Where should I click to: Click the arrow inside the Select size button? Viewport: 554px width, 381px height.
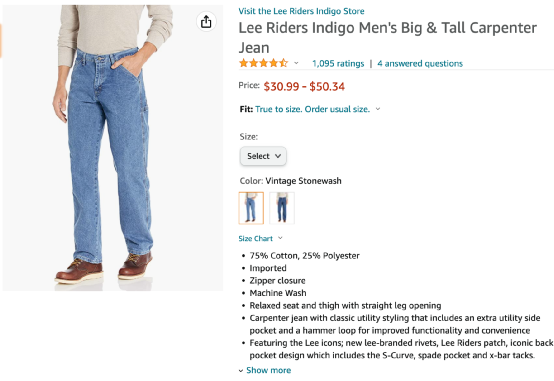278,156
